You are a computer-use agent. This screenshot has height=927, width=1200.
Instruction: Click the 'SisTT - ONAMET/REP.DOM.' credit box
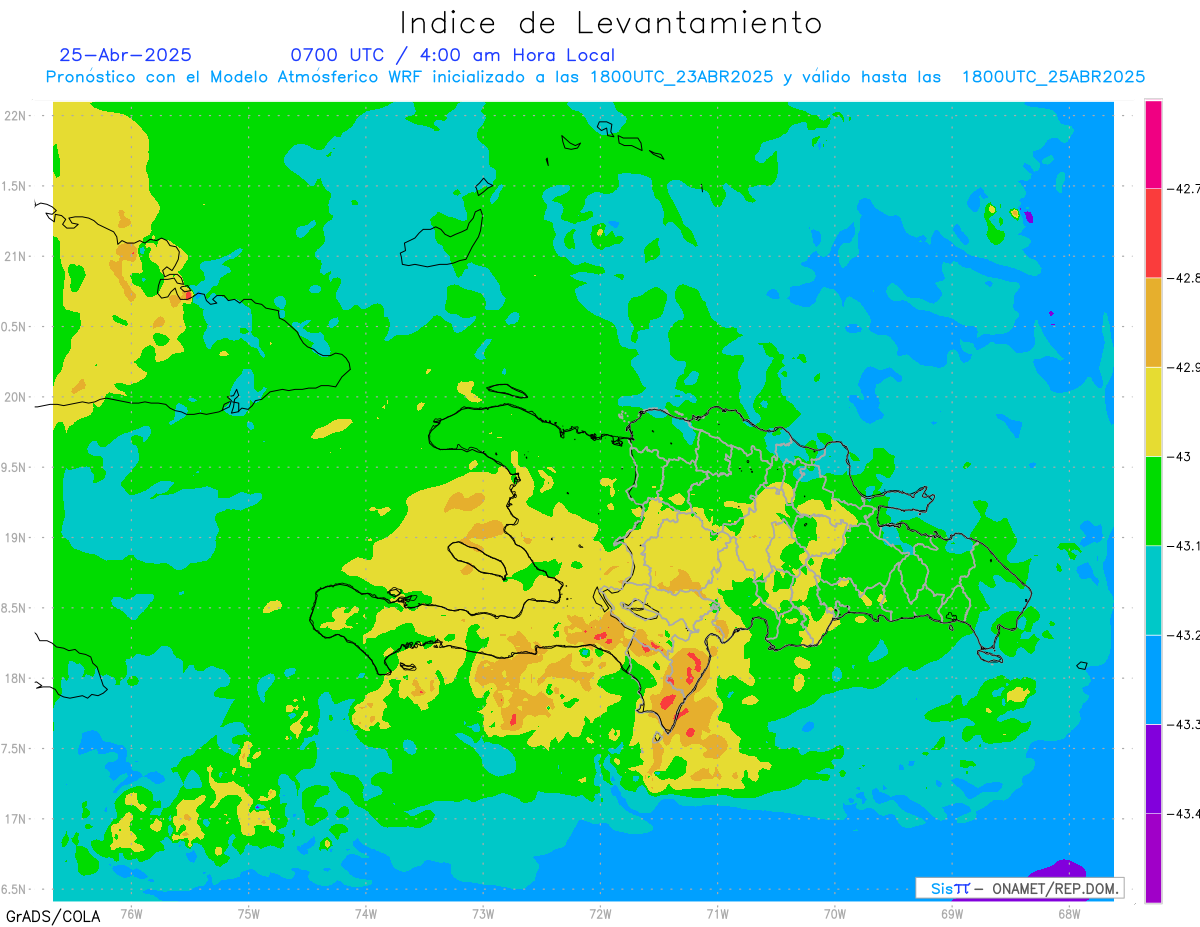(x=1019, y=888)
